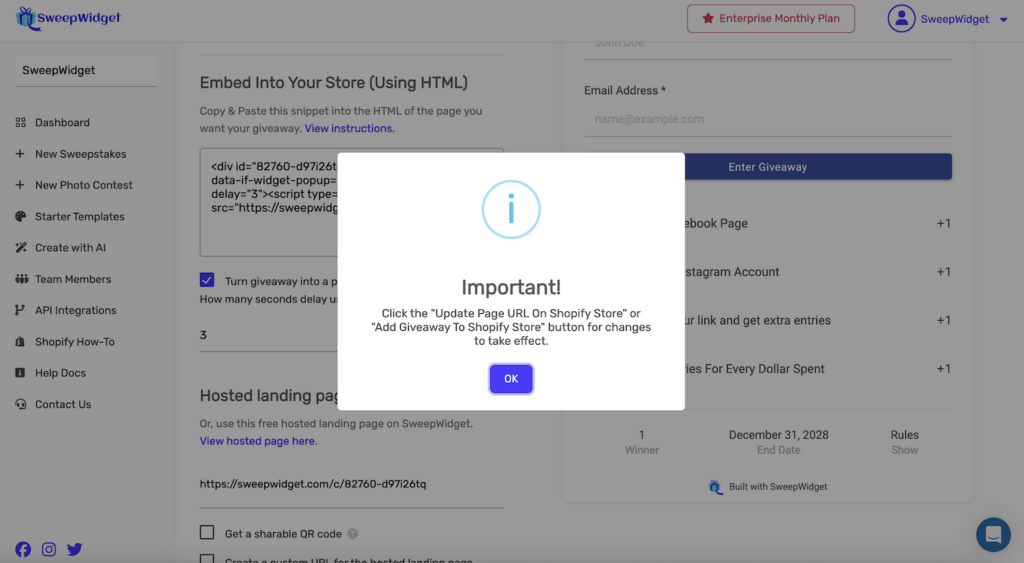Click the star Enterprise Monthly Plan button
1024x563 pixels.
point(771,18)
